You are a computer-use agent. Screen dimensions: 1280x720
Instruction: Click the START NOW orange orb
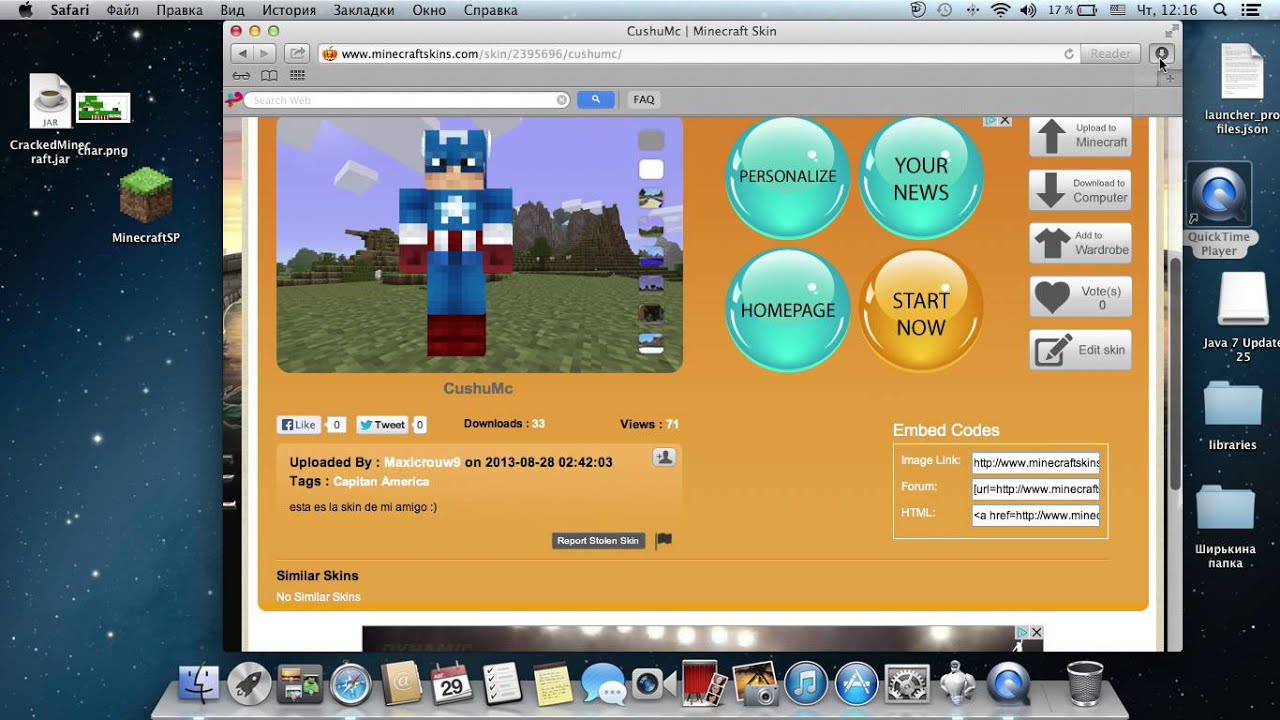[921, 313]
